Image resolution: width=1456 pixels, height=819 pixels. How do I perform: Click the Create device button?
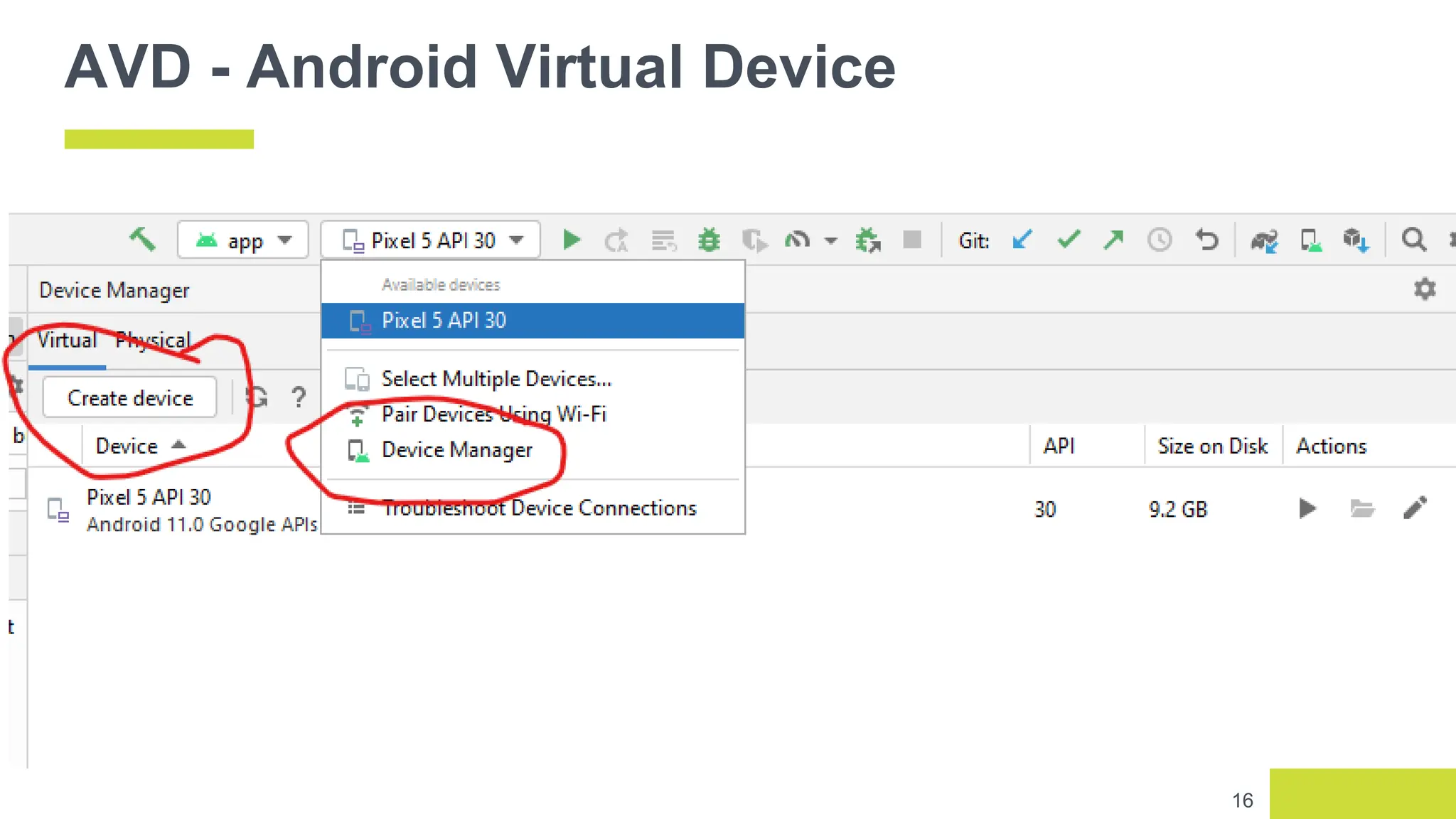(130, 398)
